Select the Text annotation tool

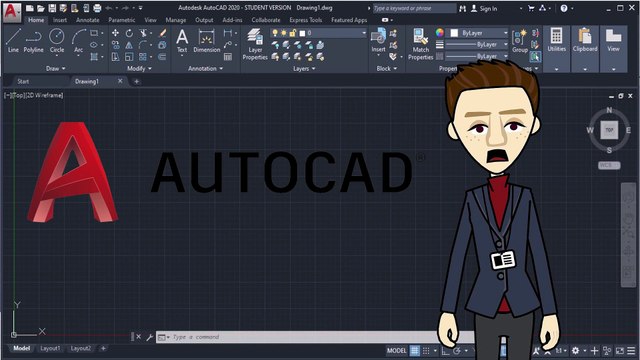[182, 41]
